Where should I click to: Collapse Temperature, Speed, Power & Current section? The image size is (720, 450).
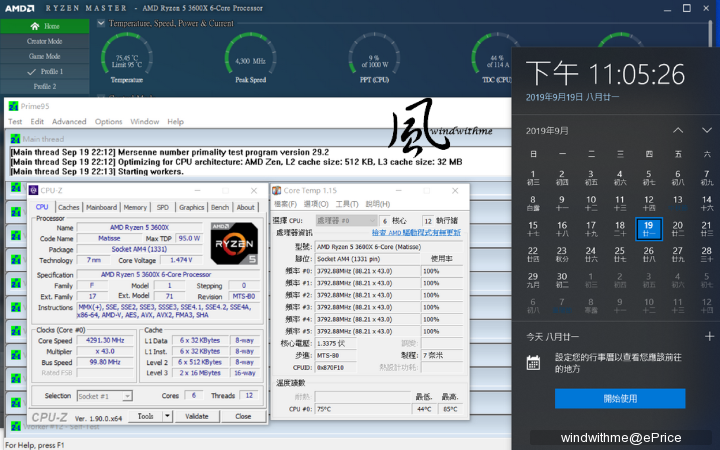click(101, 23)
